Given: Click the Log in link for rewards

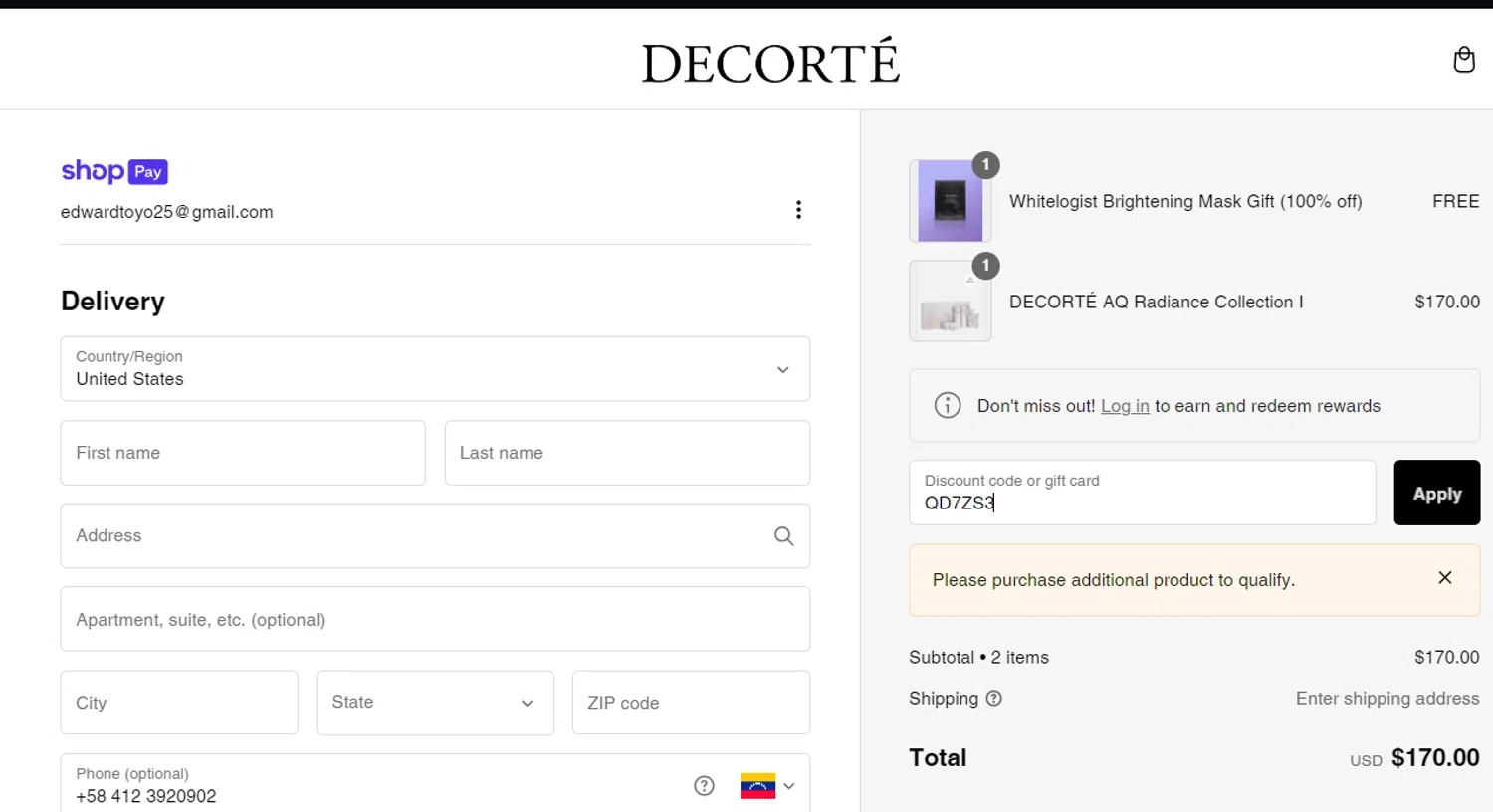Looking at the screenshot, I should click(1125, 406).
